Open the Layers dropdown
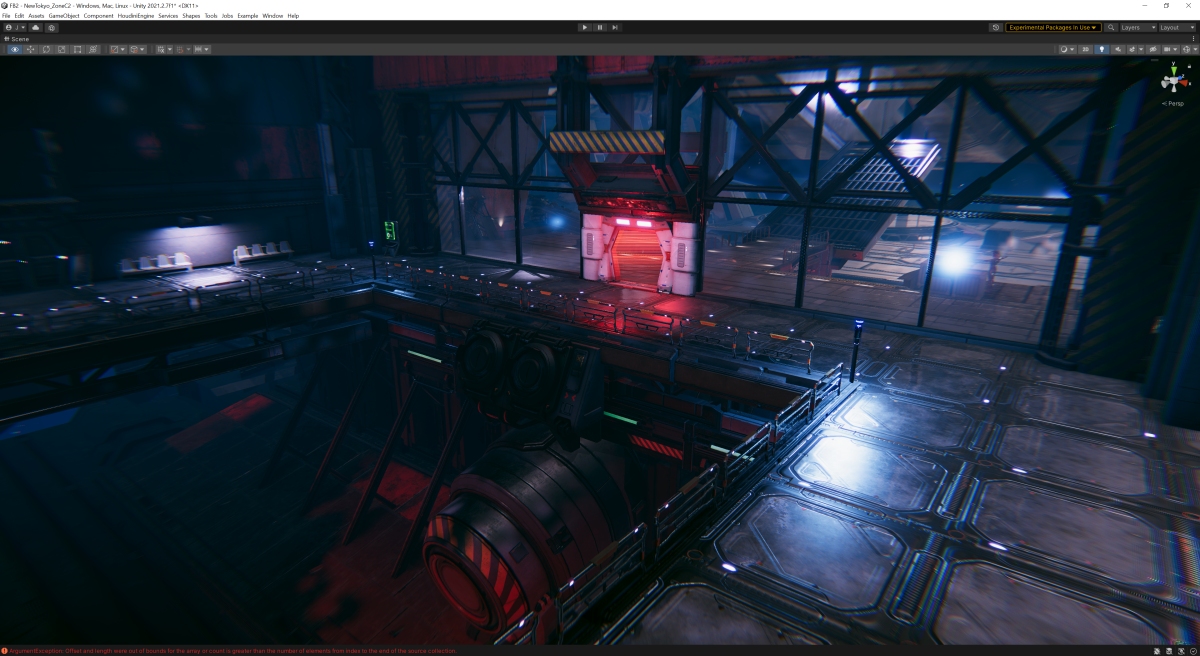Image resolution: width=1200 pixels, height=656 pixels. [1138, 28]
